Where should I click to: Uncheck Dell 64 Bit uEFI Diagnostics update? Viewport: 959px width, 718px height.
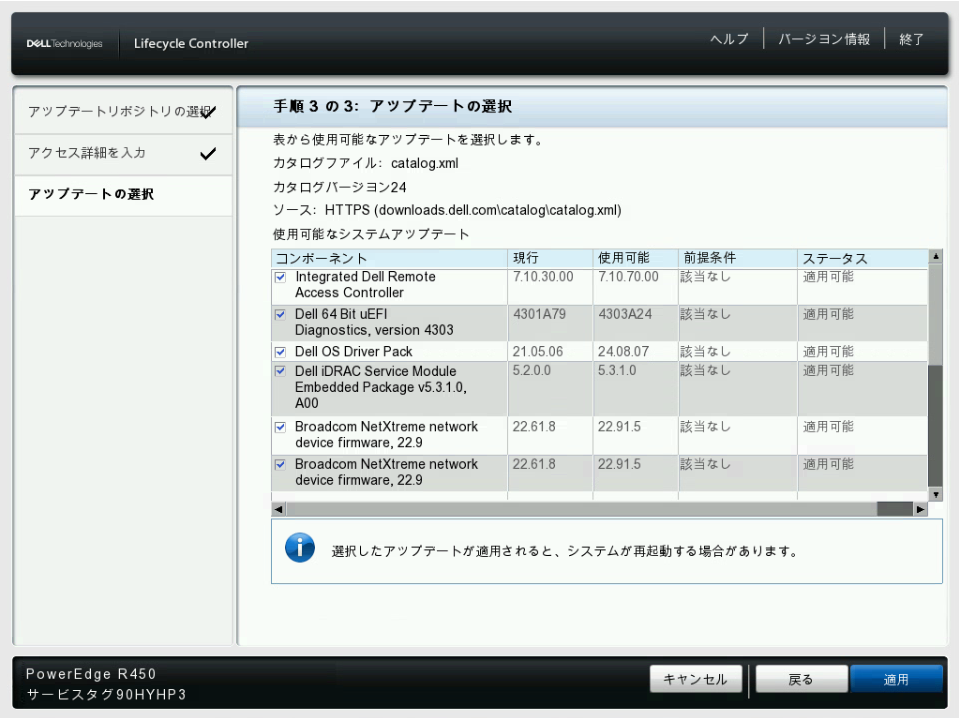281,314
